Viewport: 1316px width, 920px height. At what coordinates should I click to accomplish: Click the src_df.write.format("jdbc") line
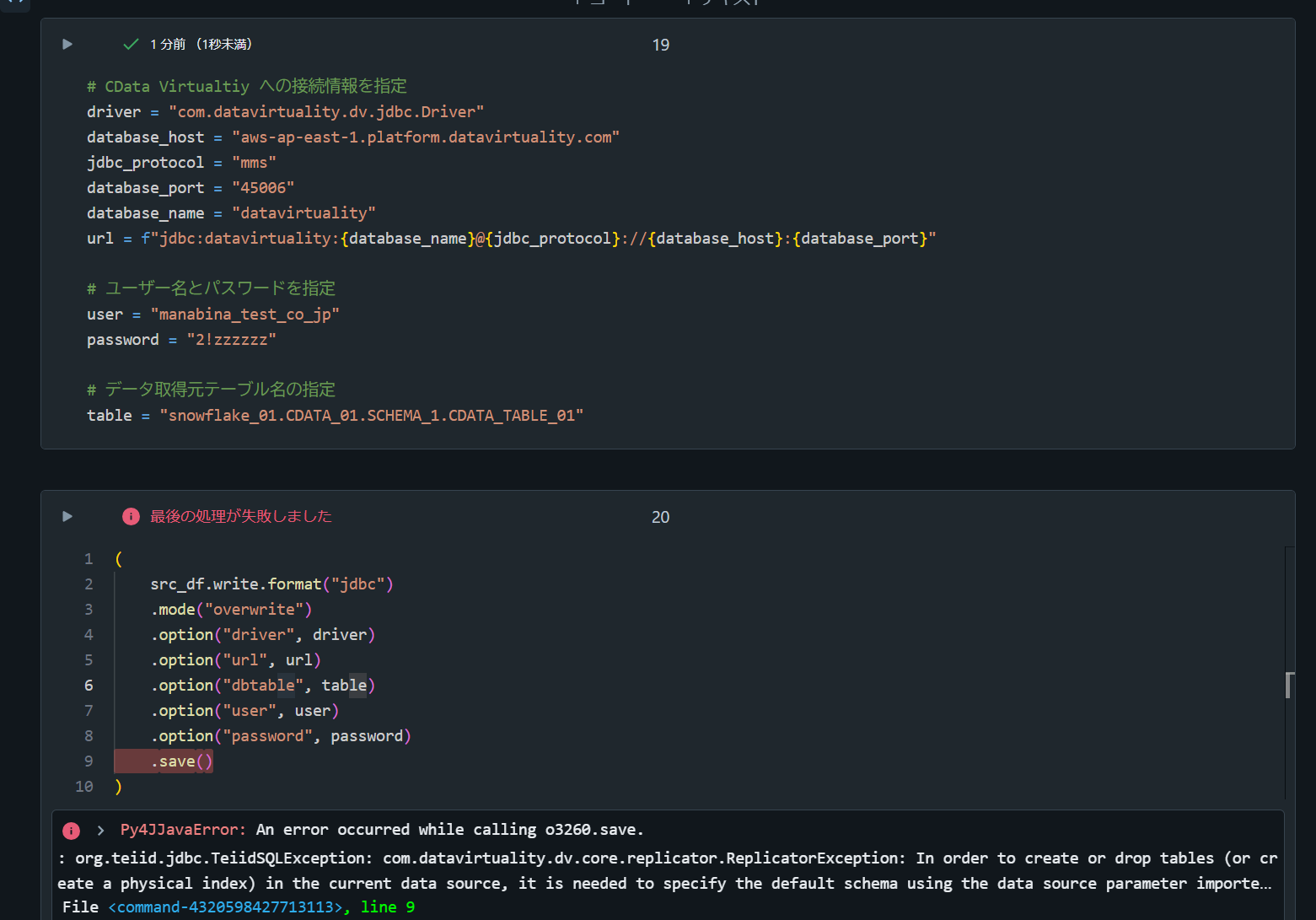[x=271, y=584]
